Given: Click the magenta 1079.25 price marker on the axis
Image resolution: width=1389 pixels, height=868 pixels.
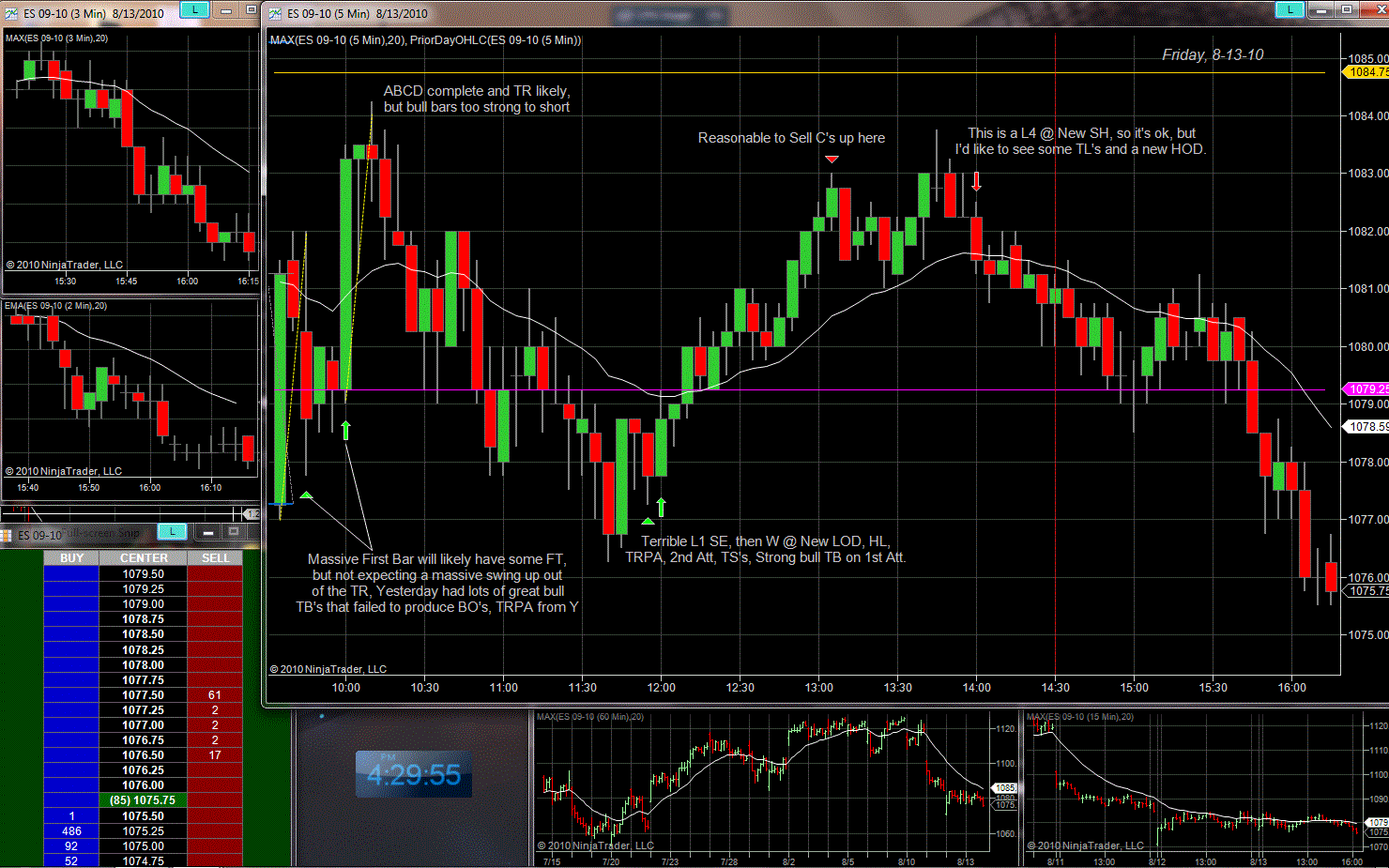Looking at the screenshot, I should point(1367,389).
